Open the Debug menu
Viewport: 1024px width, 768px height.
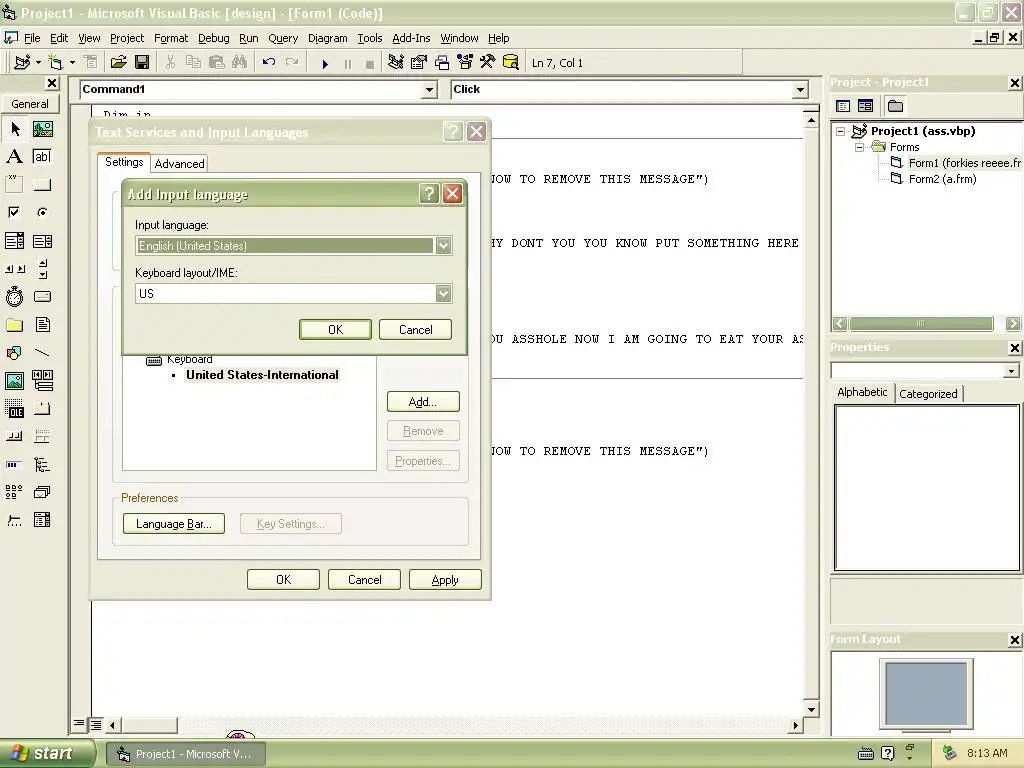(x=214, y=38)
